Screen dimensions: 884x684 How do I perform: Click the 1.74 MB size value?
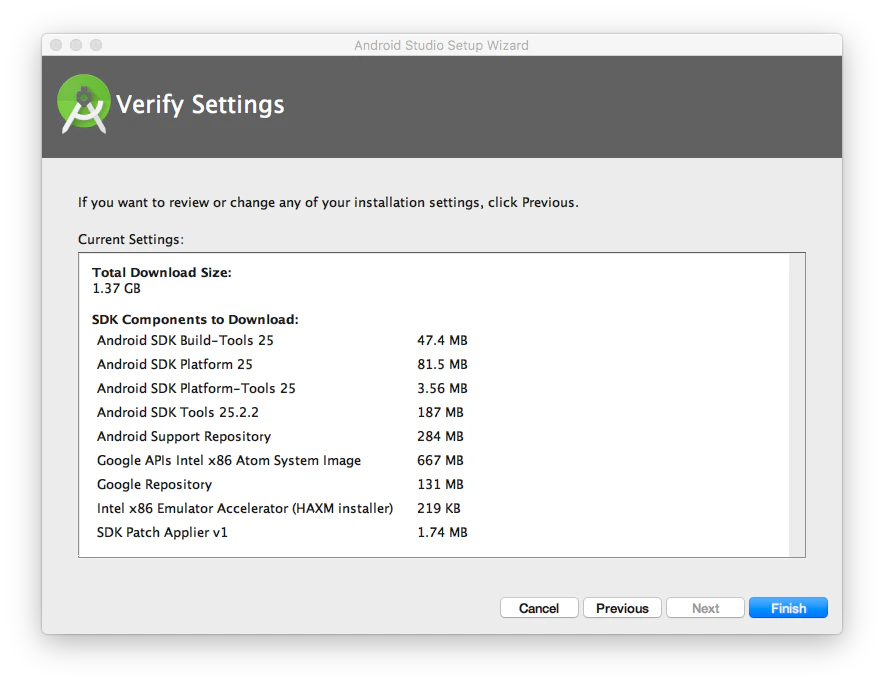[x=443, y=532]
